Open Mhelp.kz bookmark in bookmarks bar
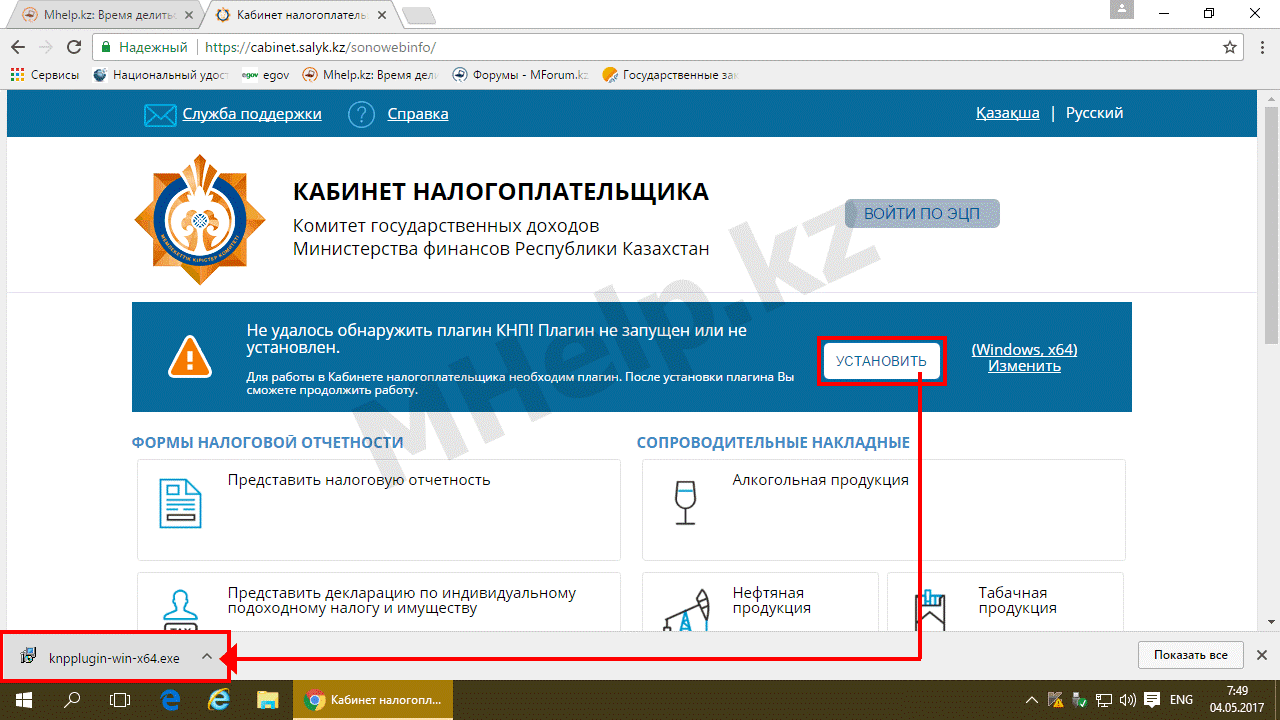 click(x=370, y=75)
